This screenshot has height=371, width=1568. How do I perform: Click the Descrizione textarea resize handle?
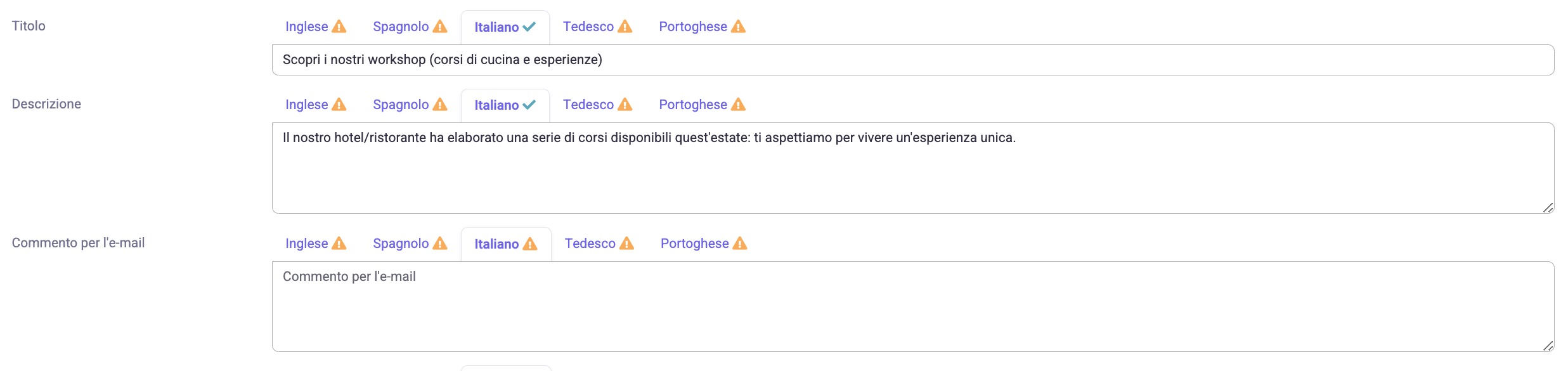(1548, 207)
